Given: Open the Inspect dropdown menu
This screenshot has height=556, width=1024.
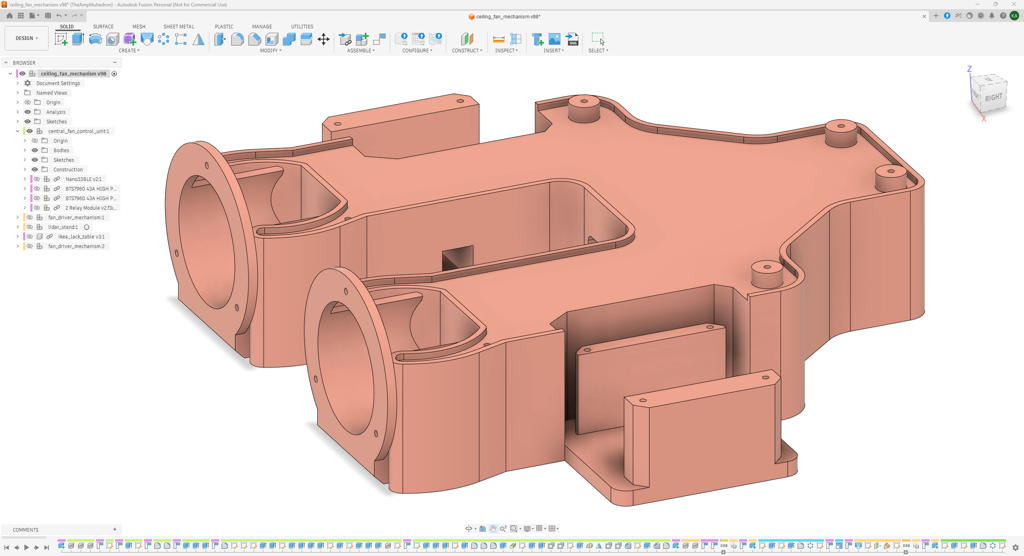Looking at the screenshot, I should pyautogui.click(x=506, y=50).
